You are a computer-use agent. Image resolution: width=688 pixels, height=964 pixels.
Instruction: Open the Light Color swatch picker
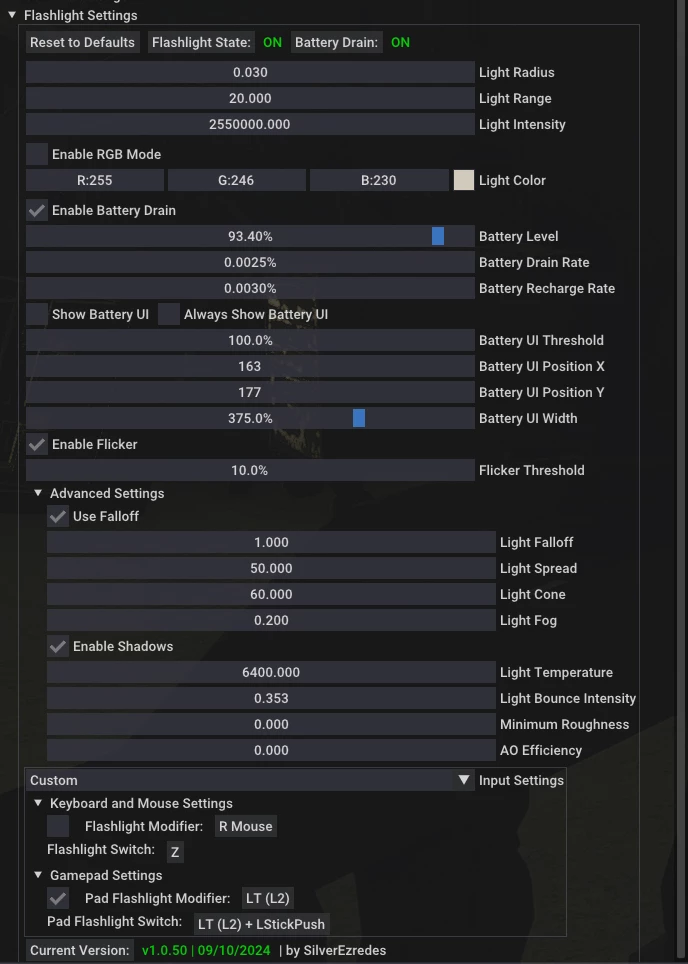464,180
